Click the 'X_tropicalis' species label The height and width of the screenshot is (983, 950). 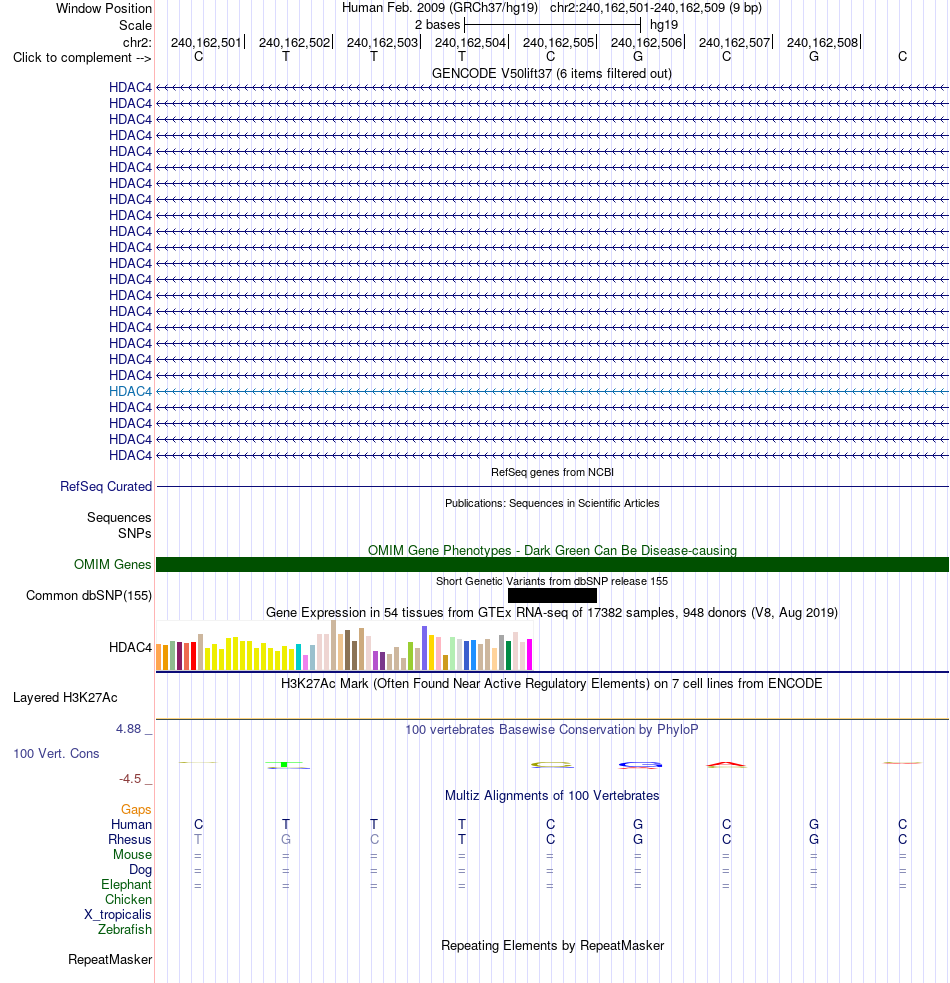pos(118,915)
